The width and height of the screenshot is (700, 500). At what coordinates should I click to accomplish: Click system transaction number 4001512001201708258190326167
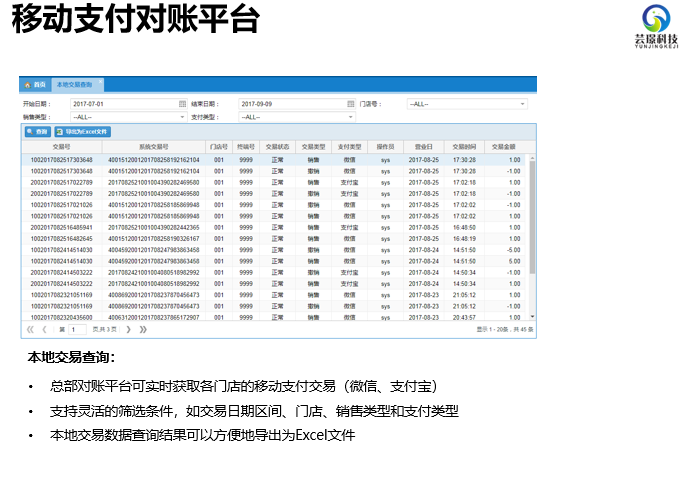tap(154, 239)
